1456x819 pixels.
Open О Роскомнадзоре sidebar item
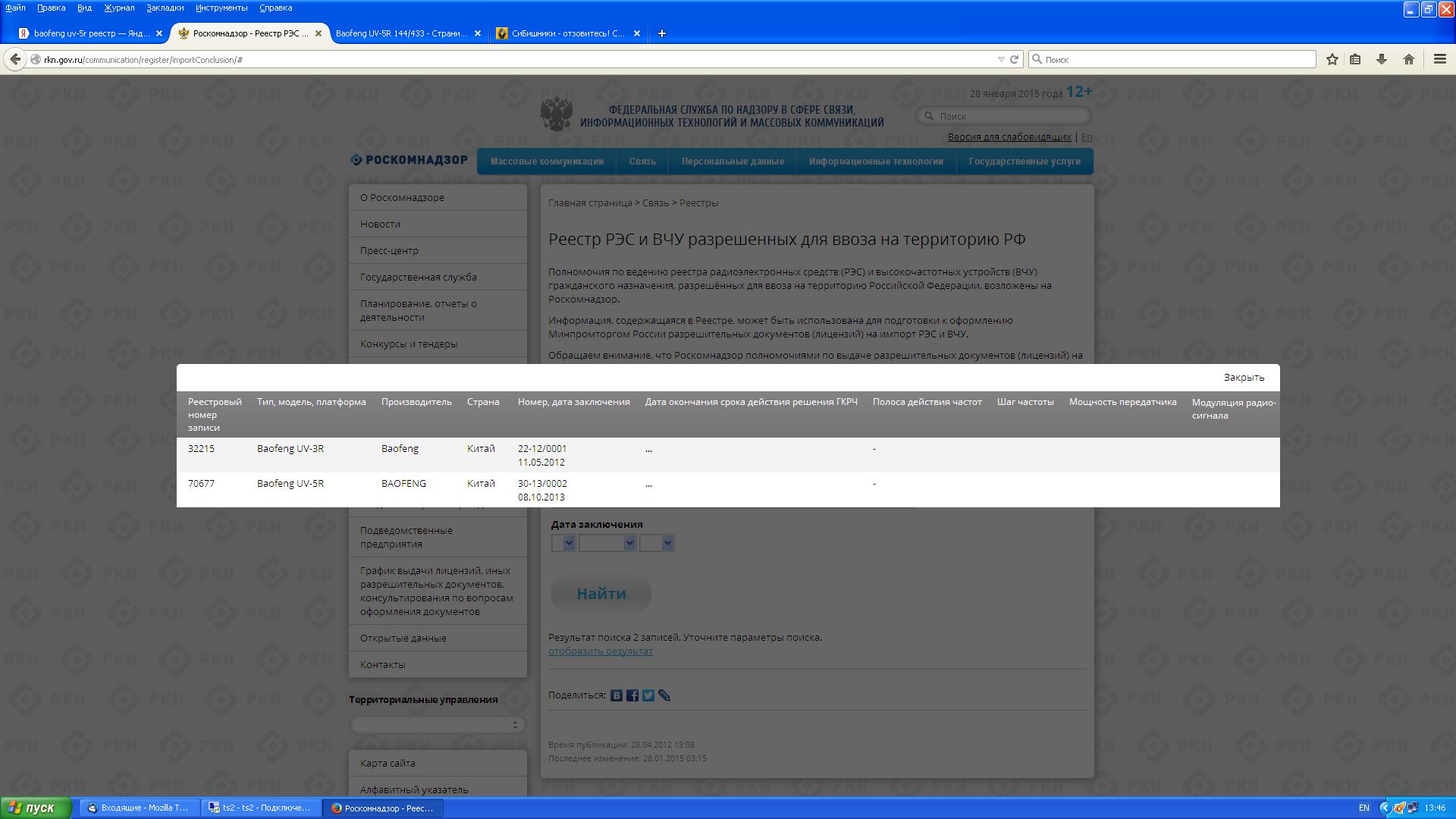click(438, 197)
